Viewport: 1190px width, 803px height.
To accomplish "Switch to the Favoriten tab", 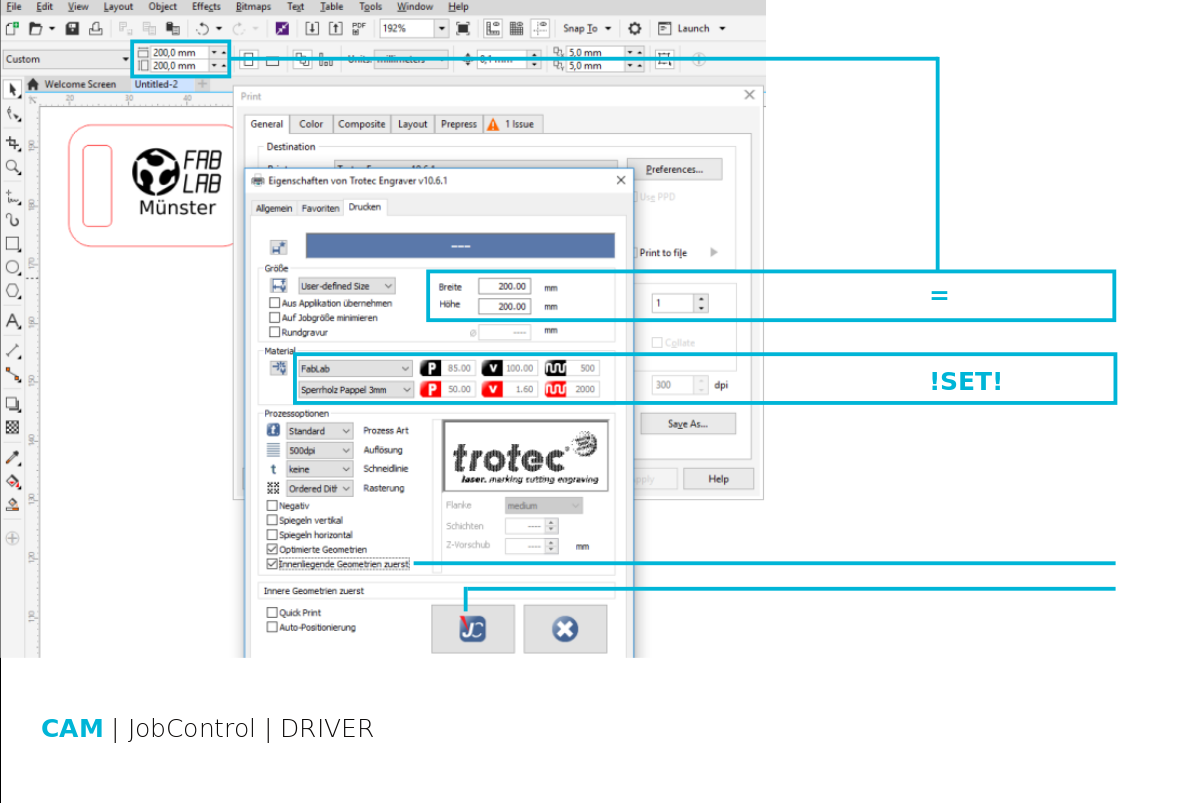I will [x=320, y=208].
